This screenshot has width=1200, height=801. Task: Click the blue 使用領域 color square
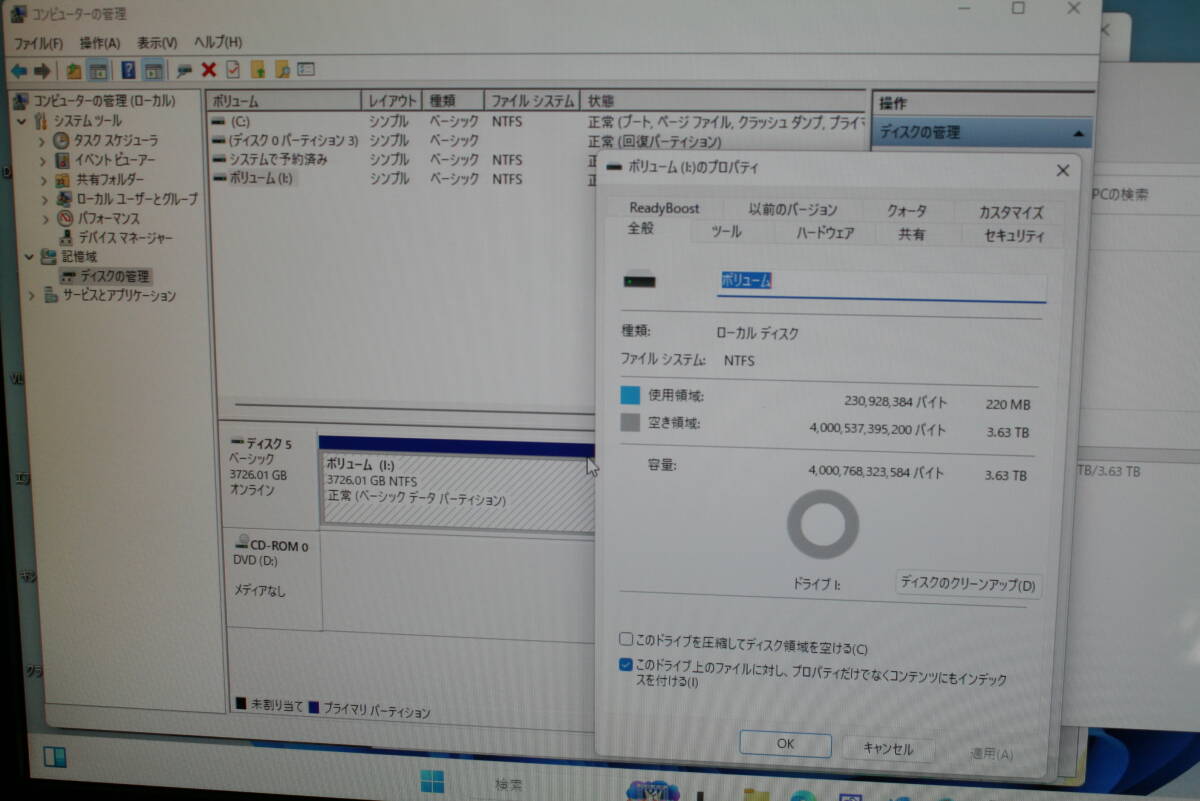tap(630, 396)
